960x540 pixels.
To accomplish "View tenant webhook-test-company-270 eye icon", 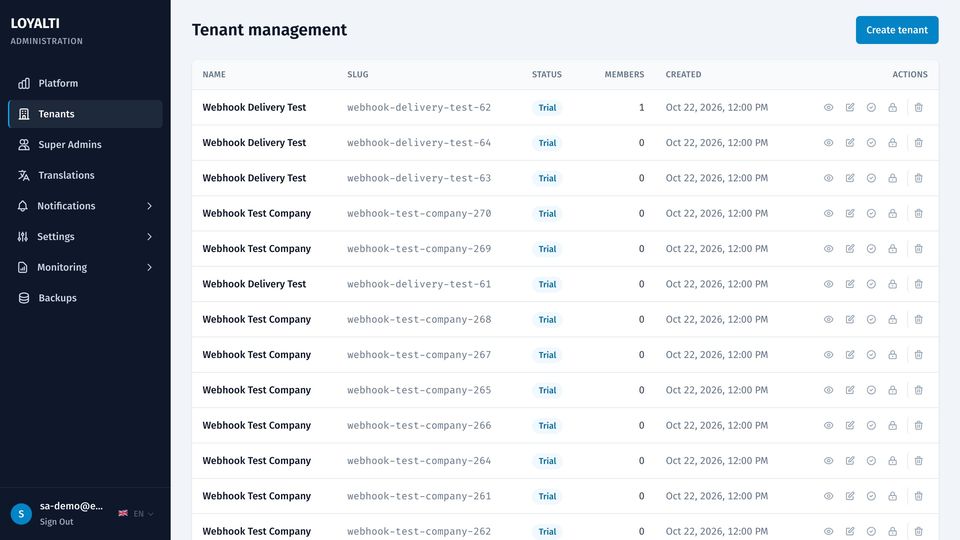I will (x=828, y=214).
